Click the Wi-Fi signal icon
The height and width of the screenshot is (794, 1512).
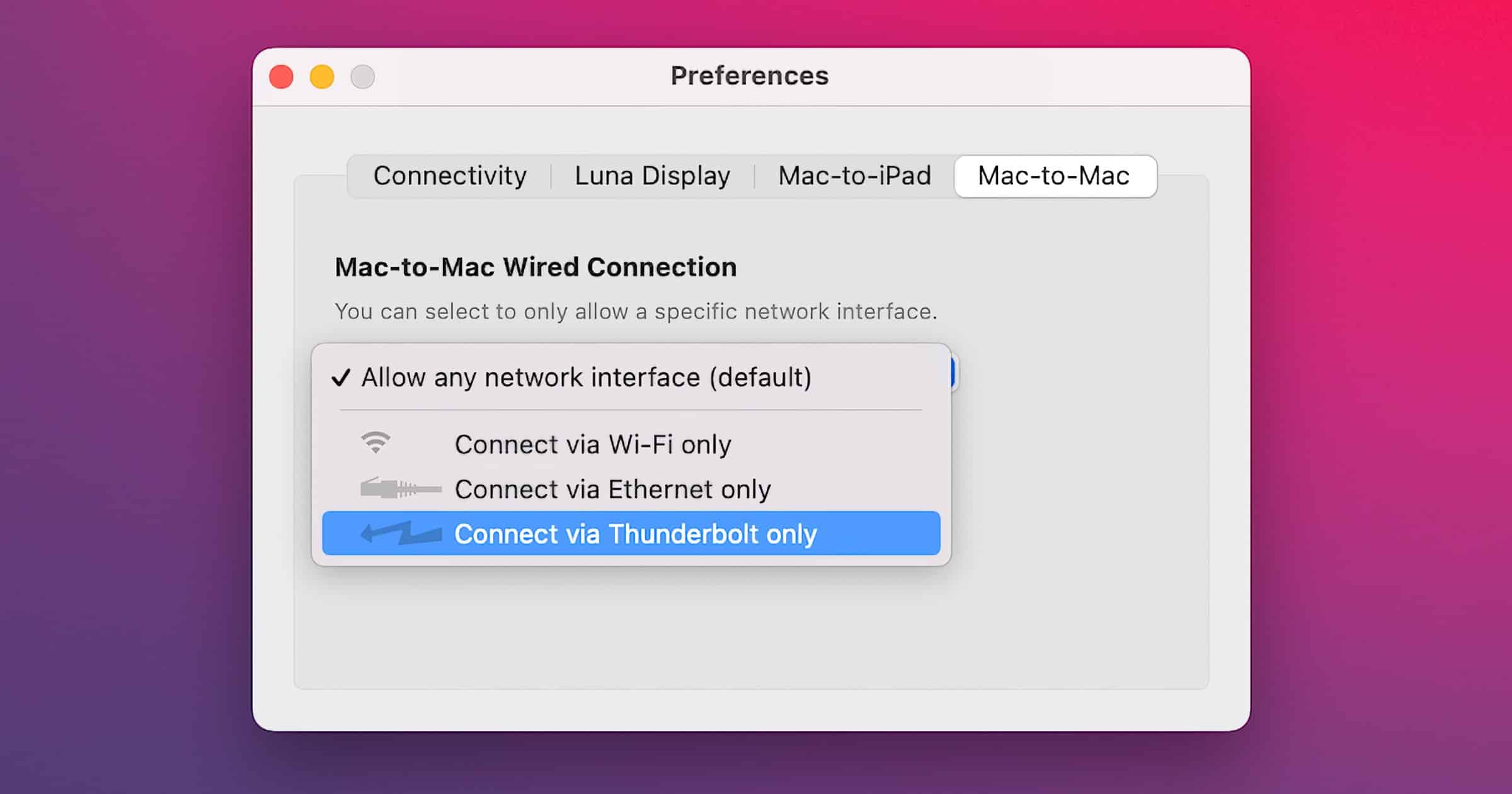click(375, 442)
